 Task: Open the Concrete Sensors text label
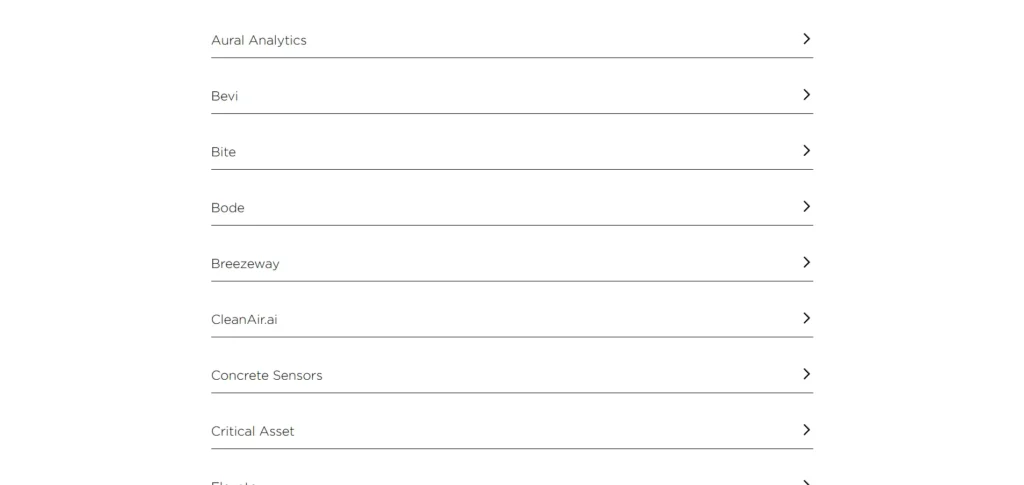tap(266, 375)
